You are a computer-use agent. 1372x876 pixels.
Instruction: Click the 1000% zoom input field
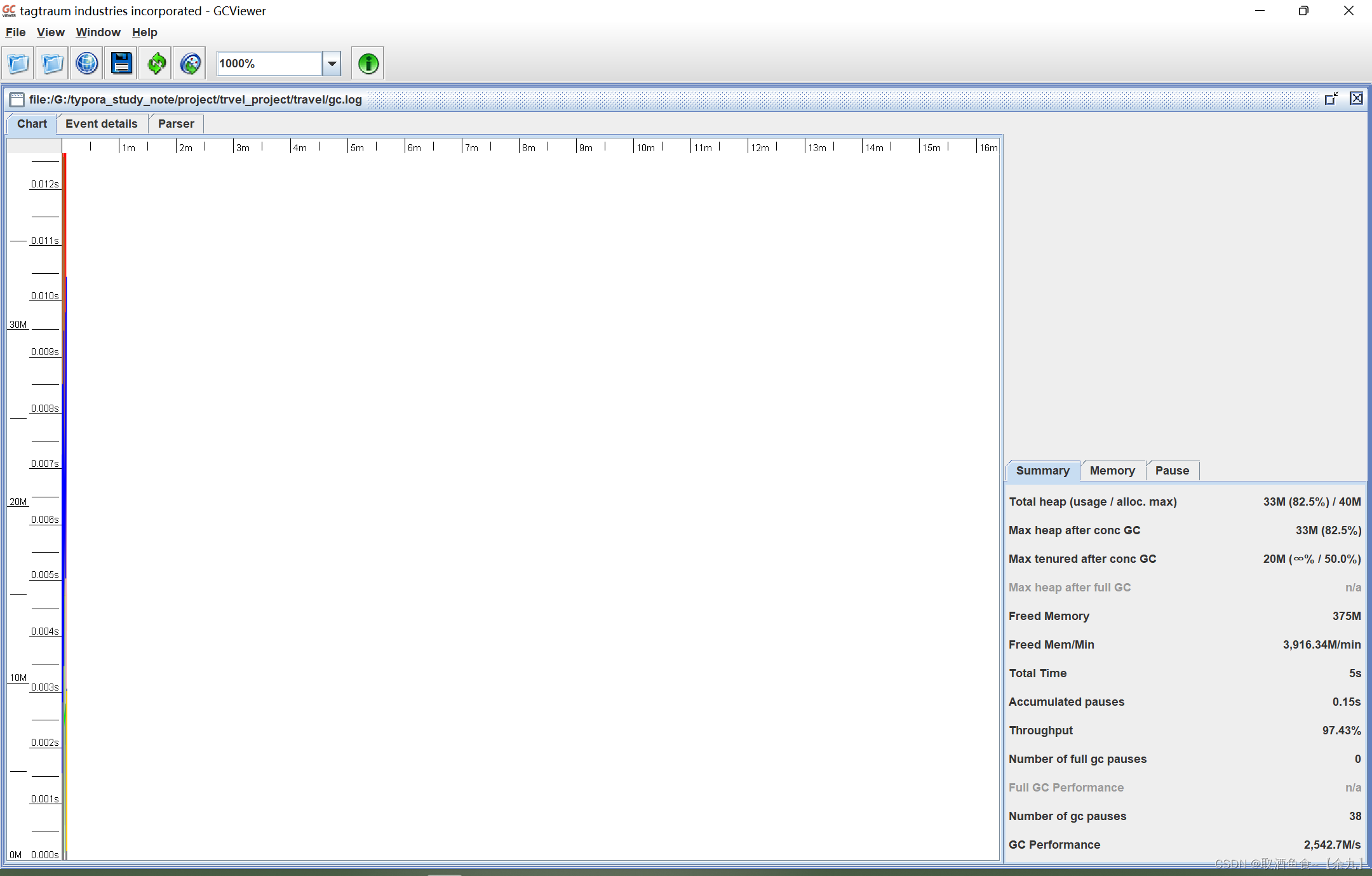[x=269, y=64]
